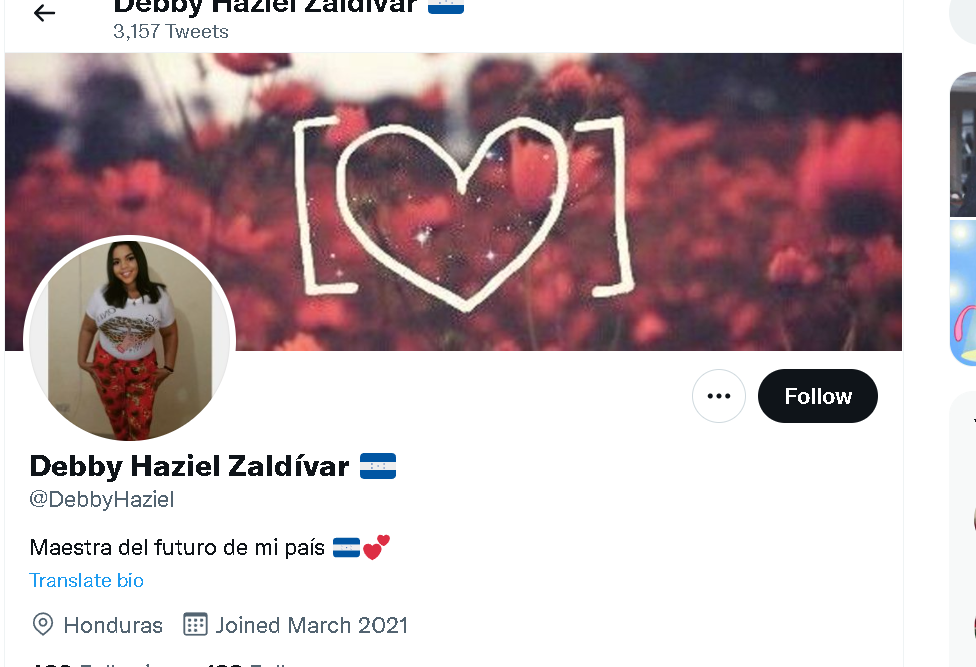Click the 3,157 Tweets count in header

[x=171, y=32]
